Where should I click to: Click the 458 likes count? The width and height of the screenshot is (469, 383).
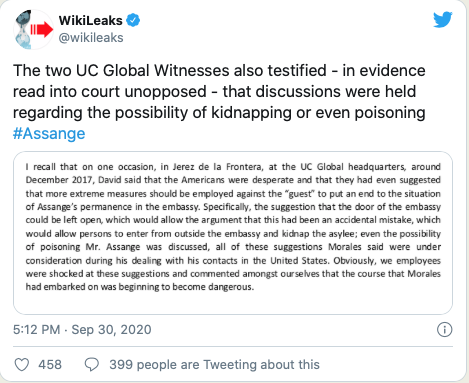50,365
